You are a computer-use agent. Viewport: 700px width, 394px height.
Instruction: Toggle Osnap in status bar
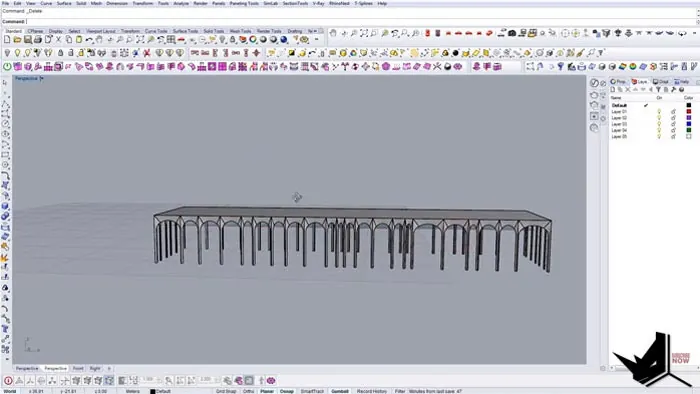click(287, 391)
